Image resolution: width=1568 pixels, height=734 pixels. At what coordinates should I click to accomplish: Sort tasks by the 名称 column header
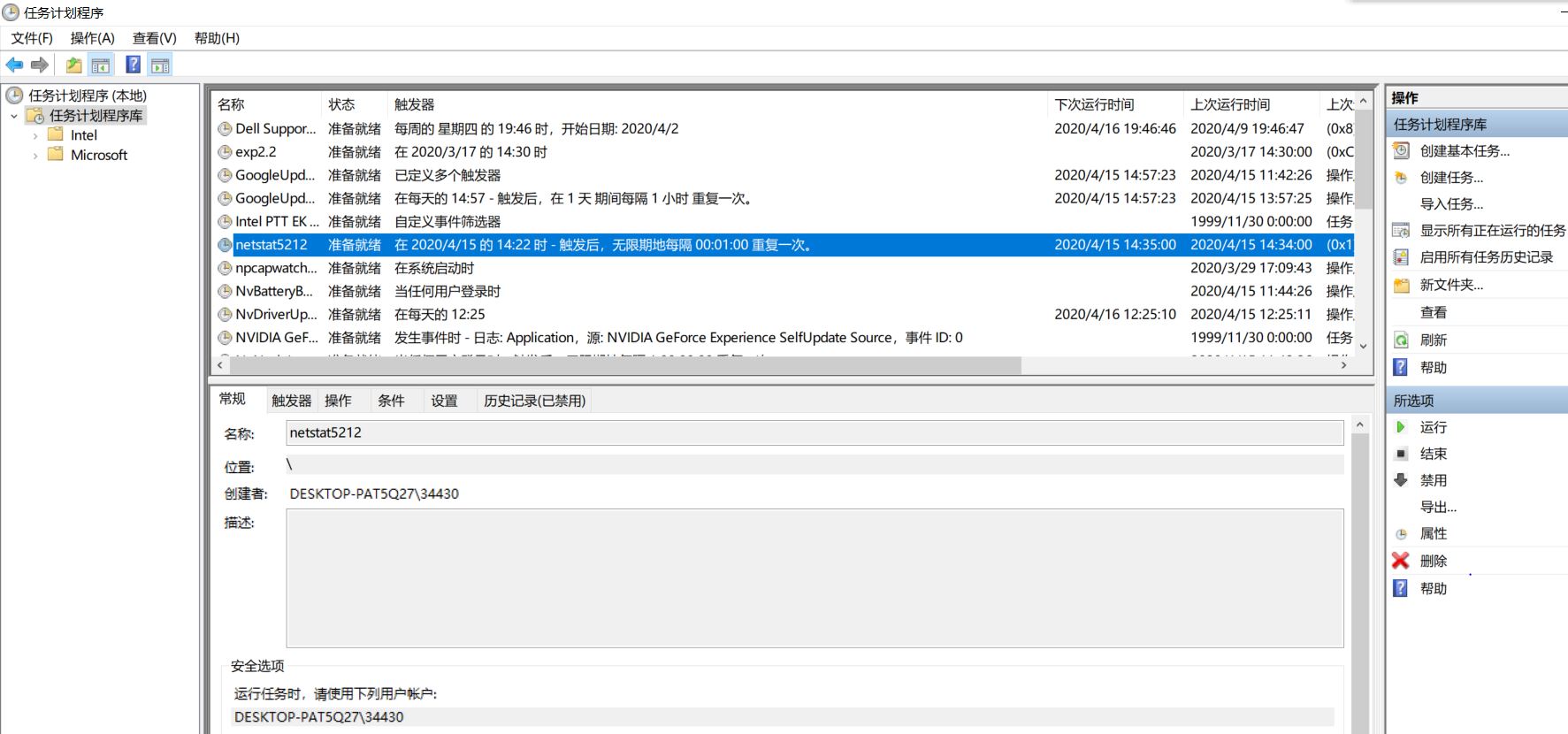coord(267,104)
